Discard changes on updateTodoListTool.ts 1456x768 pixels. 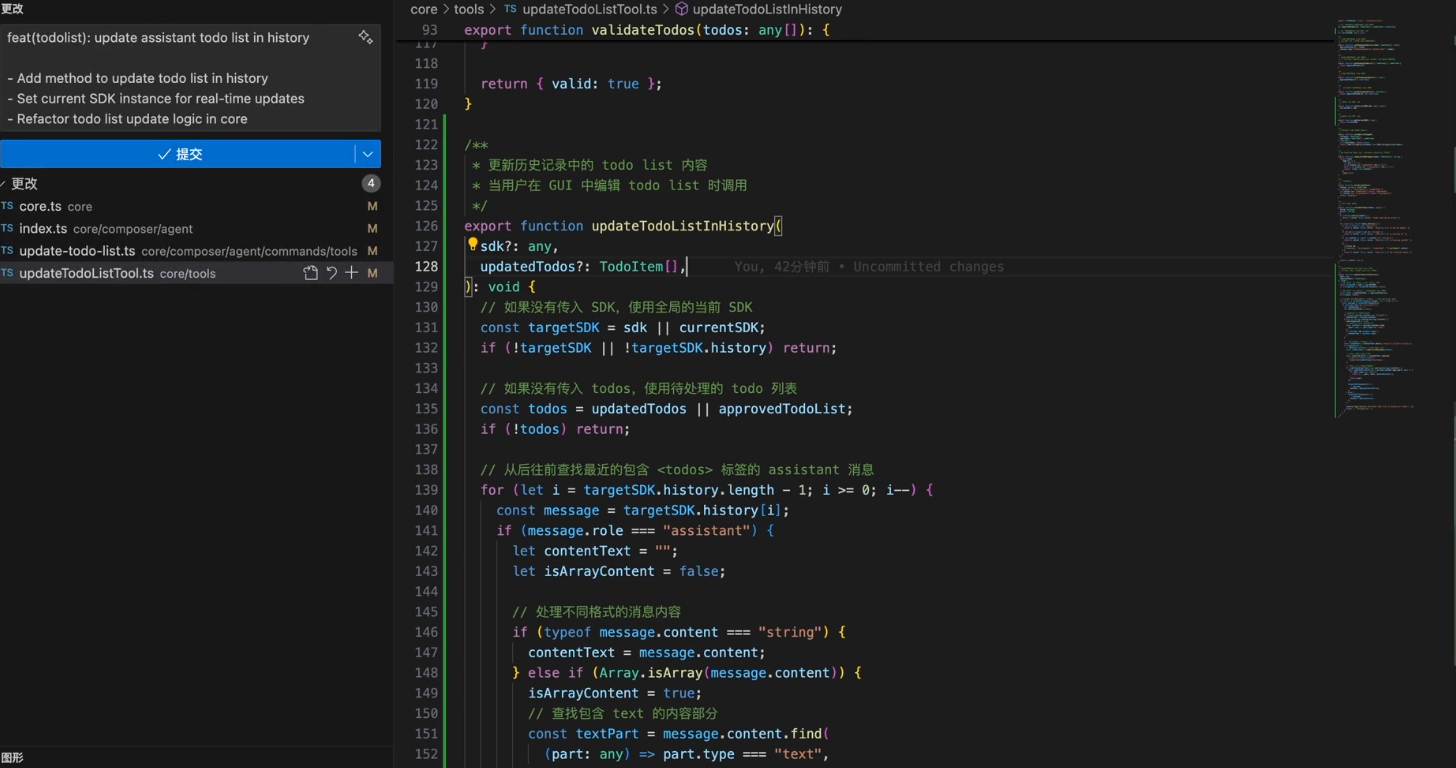(332, 273)
